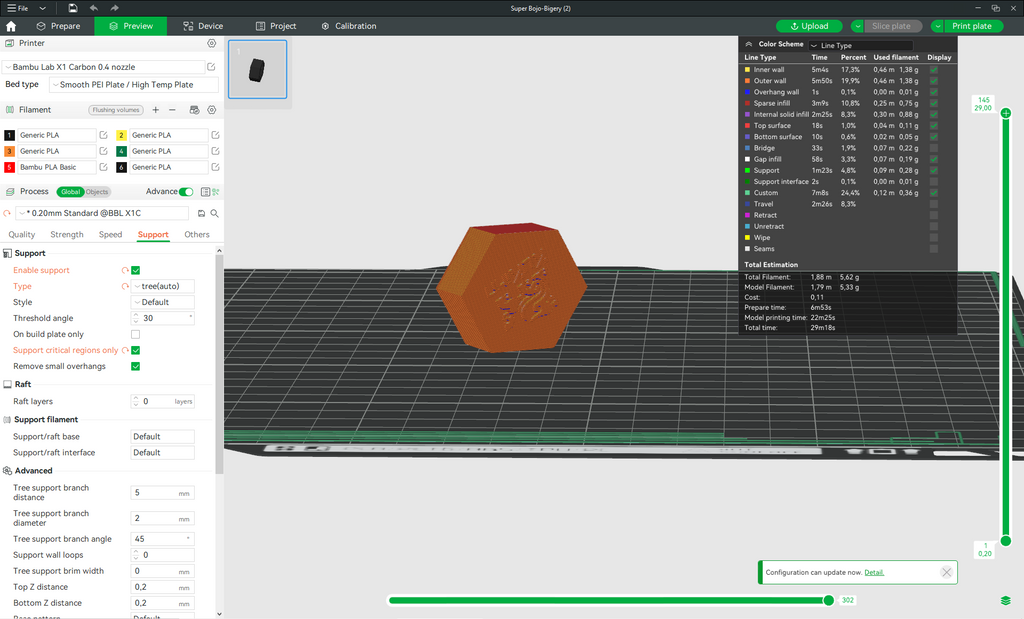Select the plate 1 thumbnail

(x=257, y=69)
